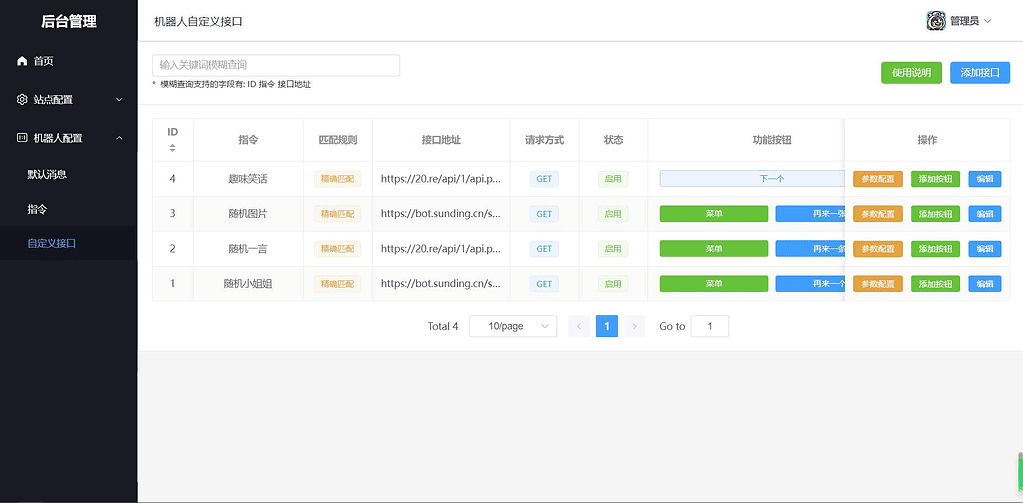1023x503 pixels.
Task: Click the 使用说明 green button
Action: (911, 73)
